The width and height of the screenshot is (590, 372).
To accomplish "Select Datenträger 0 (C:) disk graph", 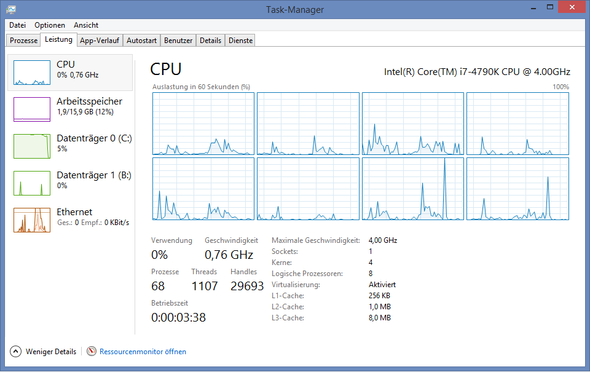I will [x=32, y=146].
